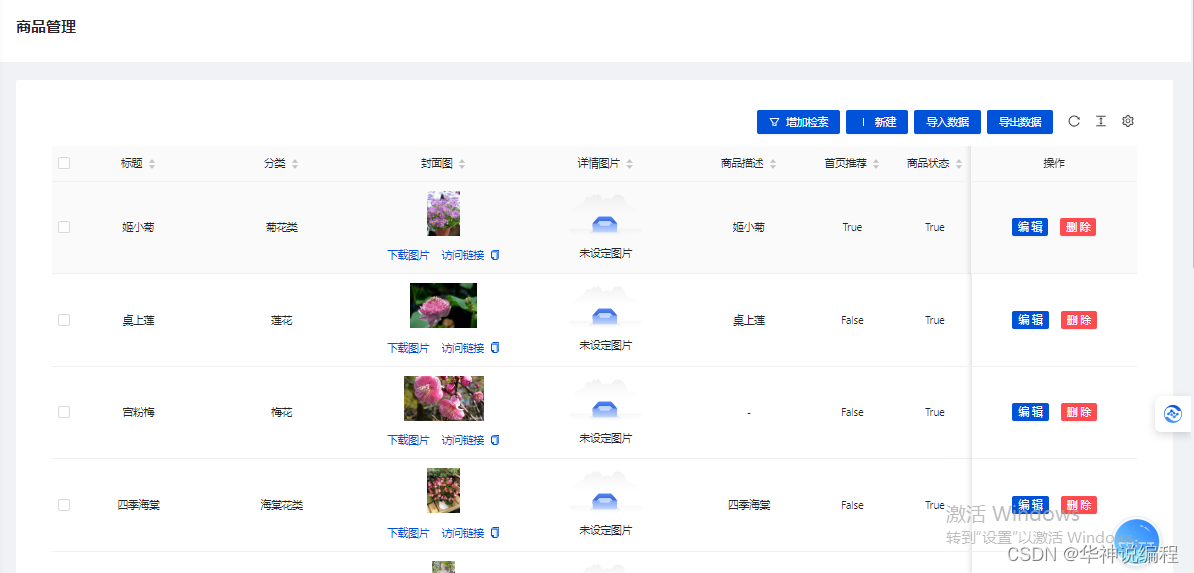Visit link for 四季海棠 cover image
Image resolution: width=1194 pixels, height=573 pixels.
tap(463, 533)
